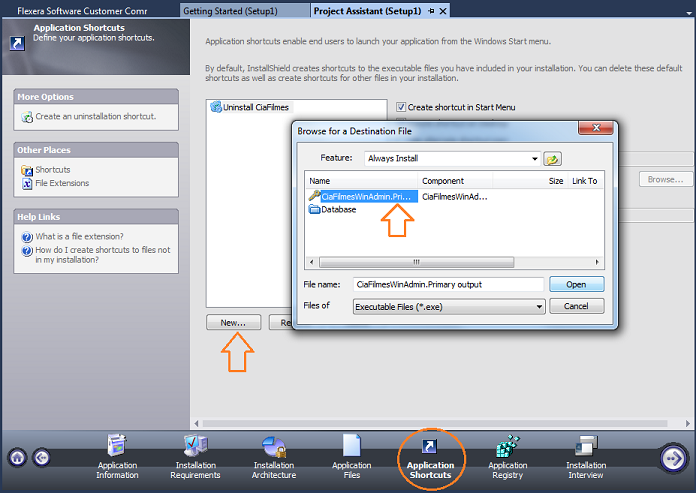Screen dimensions: 696x493
Task: Open 'How do I create shortcuts to files' link
Action: coord(103,255)
